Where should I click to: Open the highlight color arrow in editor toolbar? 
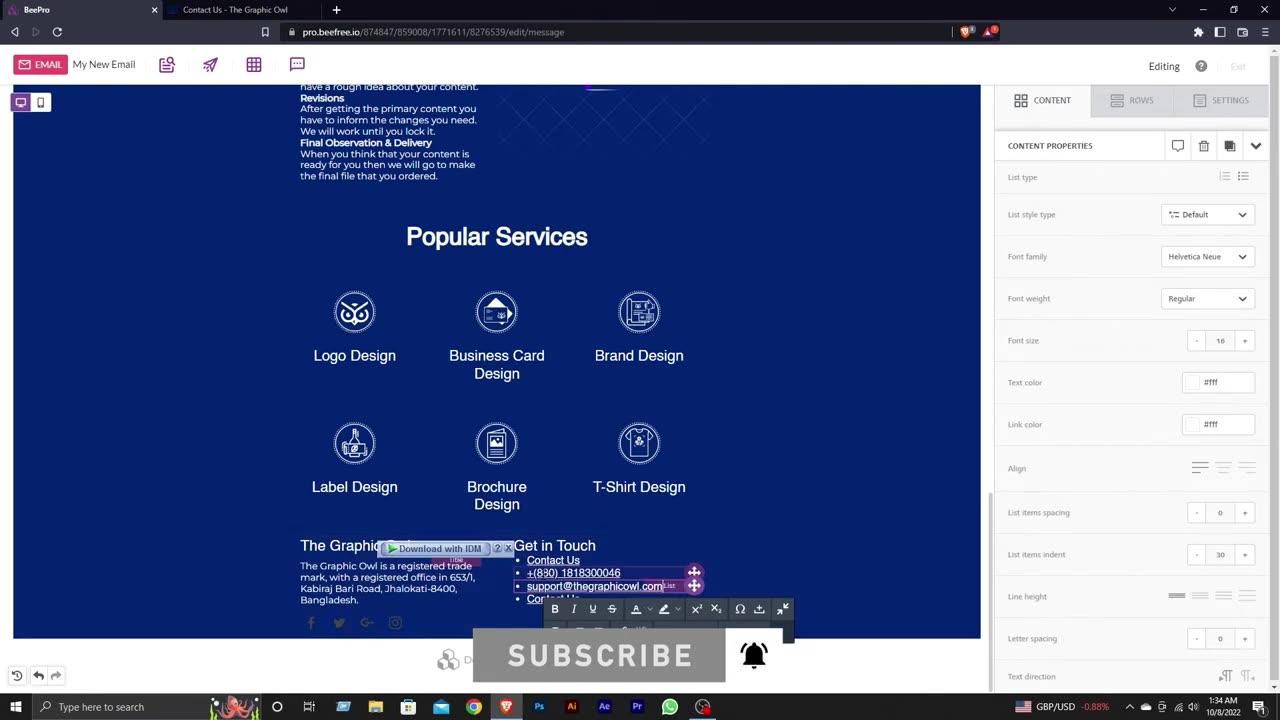(678, 609)
